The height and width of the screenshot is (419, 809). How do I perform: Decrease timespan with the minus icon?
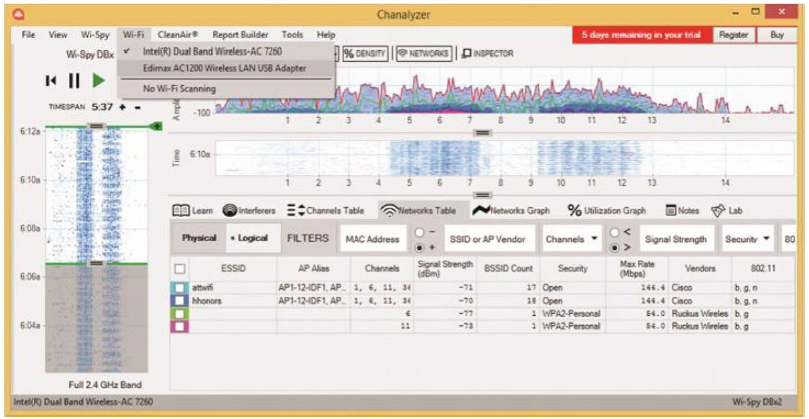tap(137, 107)
